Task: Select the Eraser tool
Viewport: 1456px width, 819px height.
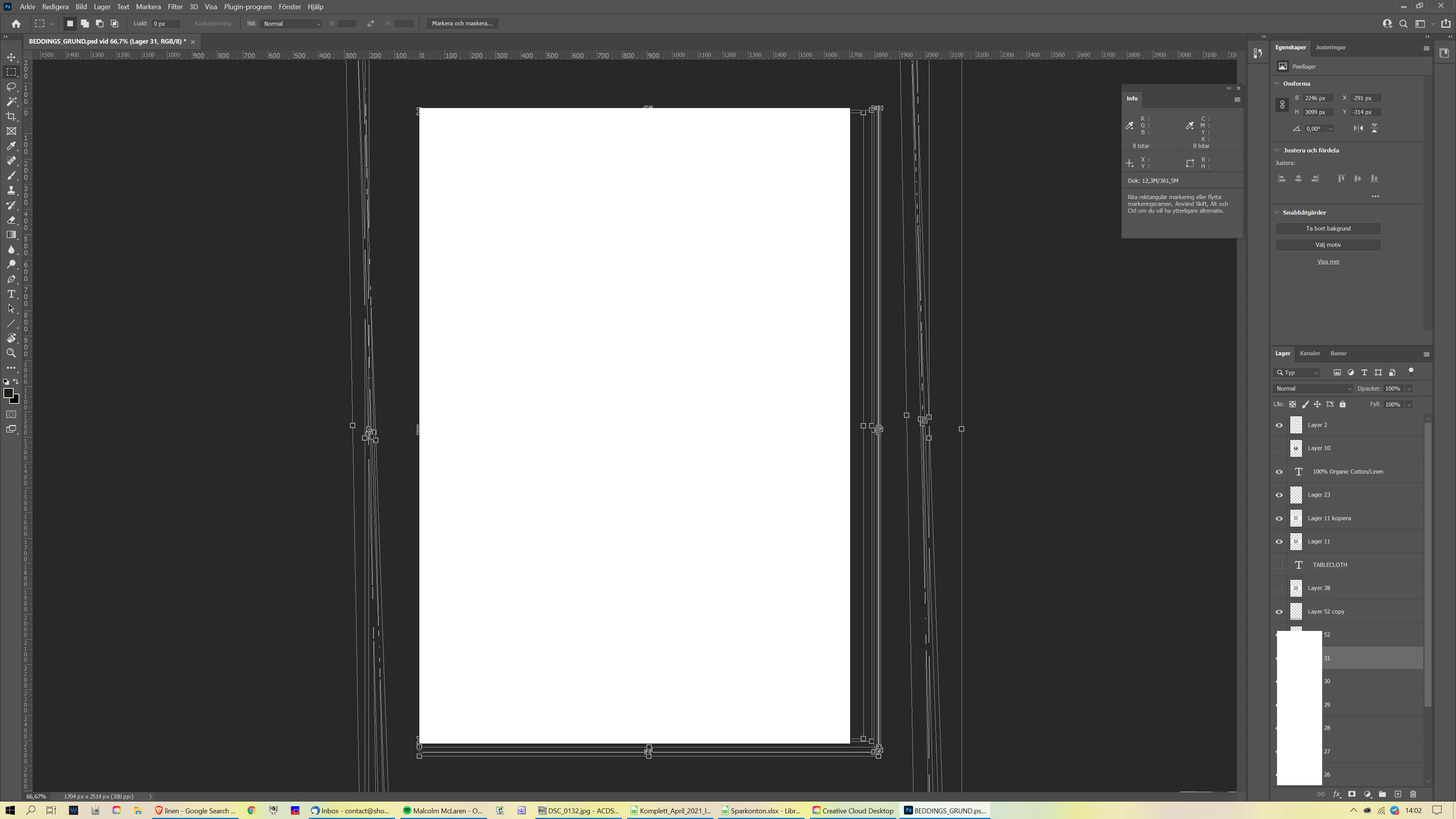Action: [11, 220]
